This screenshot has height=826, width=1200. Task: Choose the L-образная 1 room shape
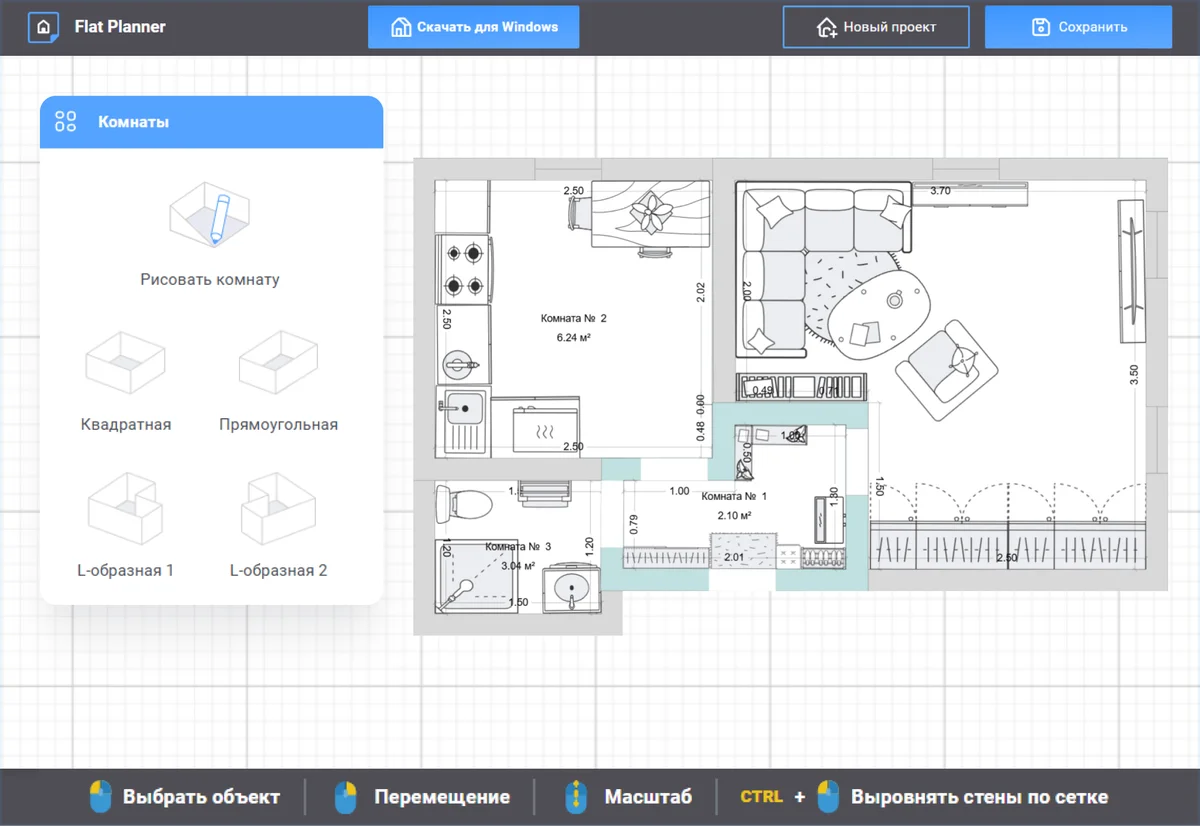[125, 508]
